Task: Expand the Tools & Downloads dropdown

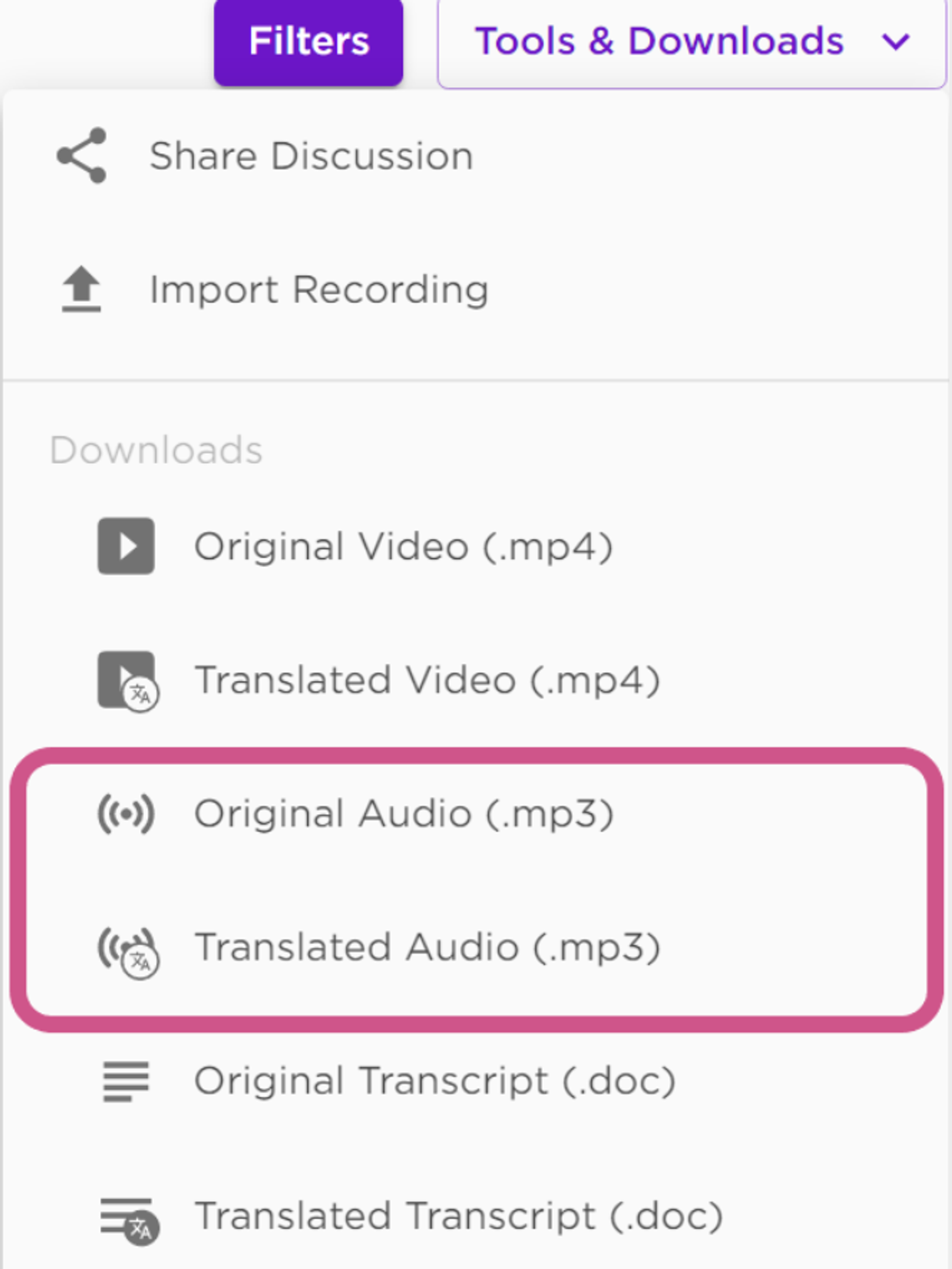Action: pos(692,43)
